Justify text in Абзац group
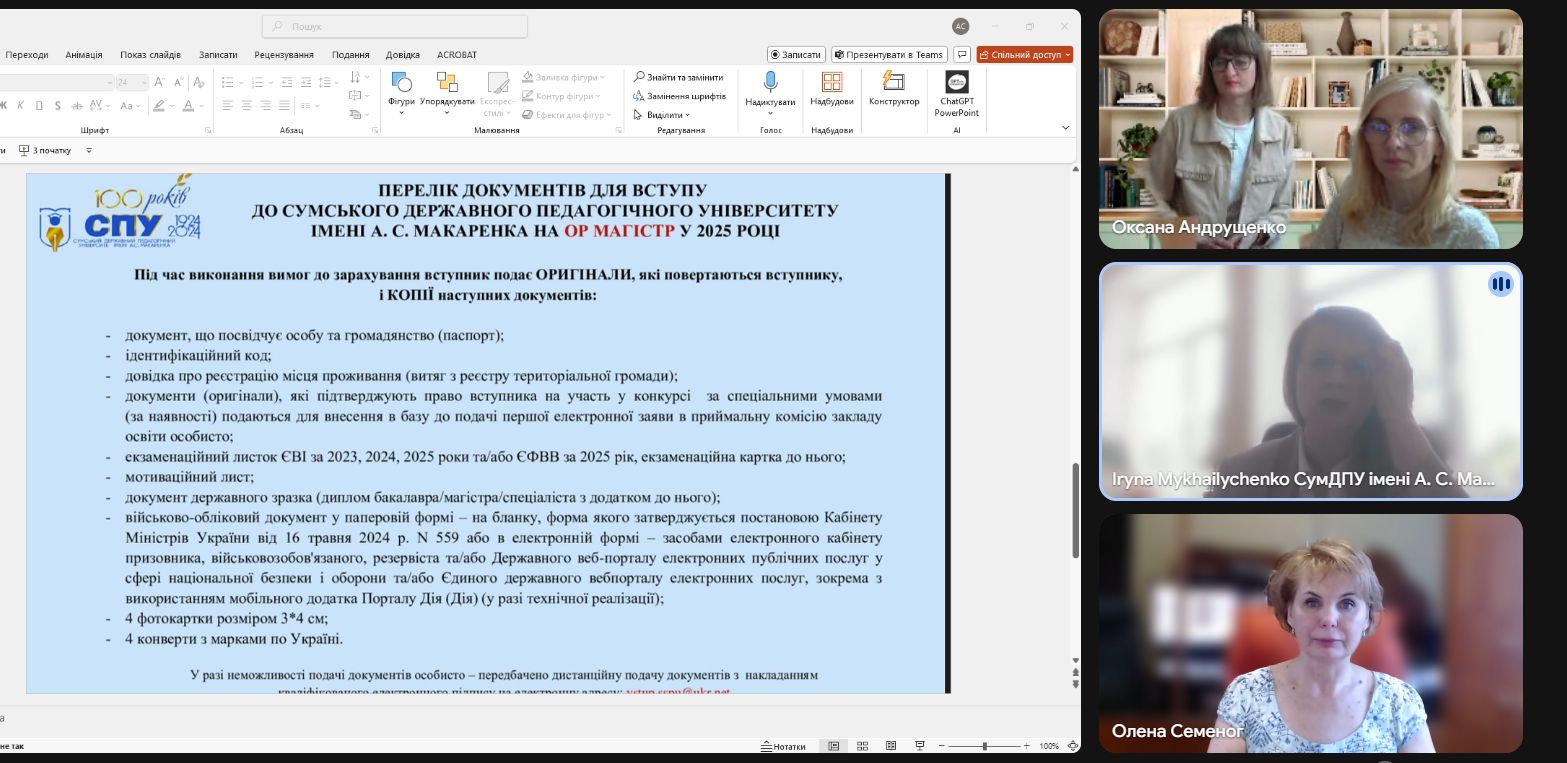1567x763 pixels. pos(285,105)
